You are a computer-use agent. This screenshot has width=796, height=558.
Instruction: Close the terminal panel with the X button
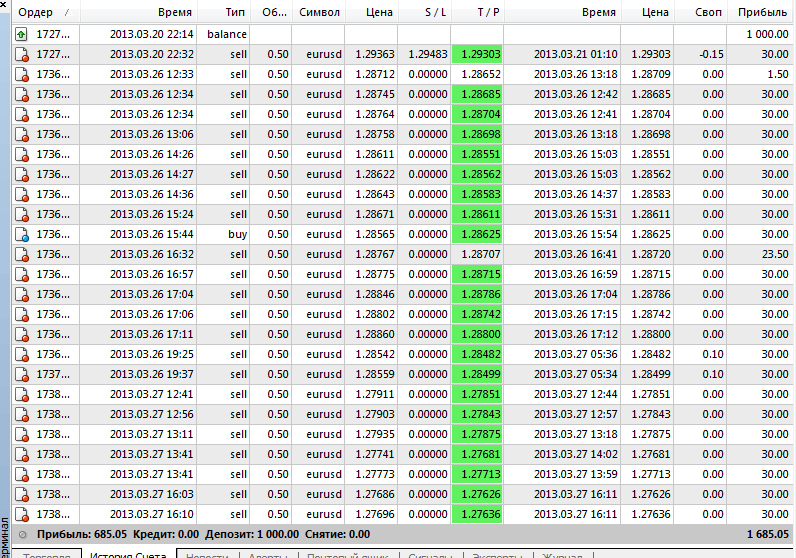[x=4, y=5]
